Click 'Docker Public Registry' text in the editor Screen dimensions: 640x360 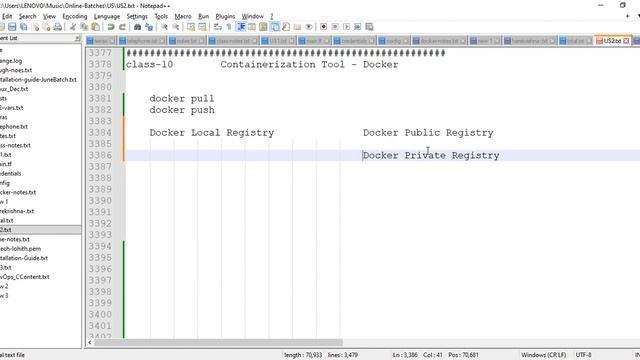[428, 133]
